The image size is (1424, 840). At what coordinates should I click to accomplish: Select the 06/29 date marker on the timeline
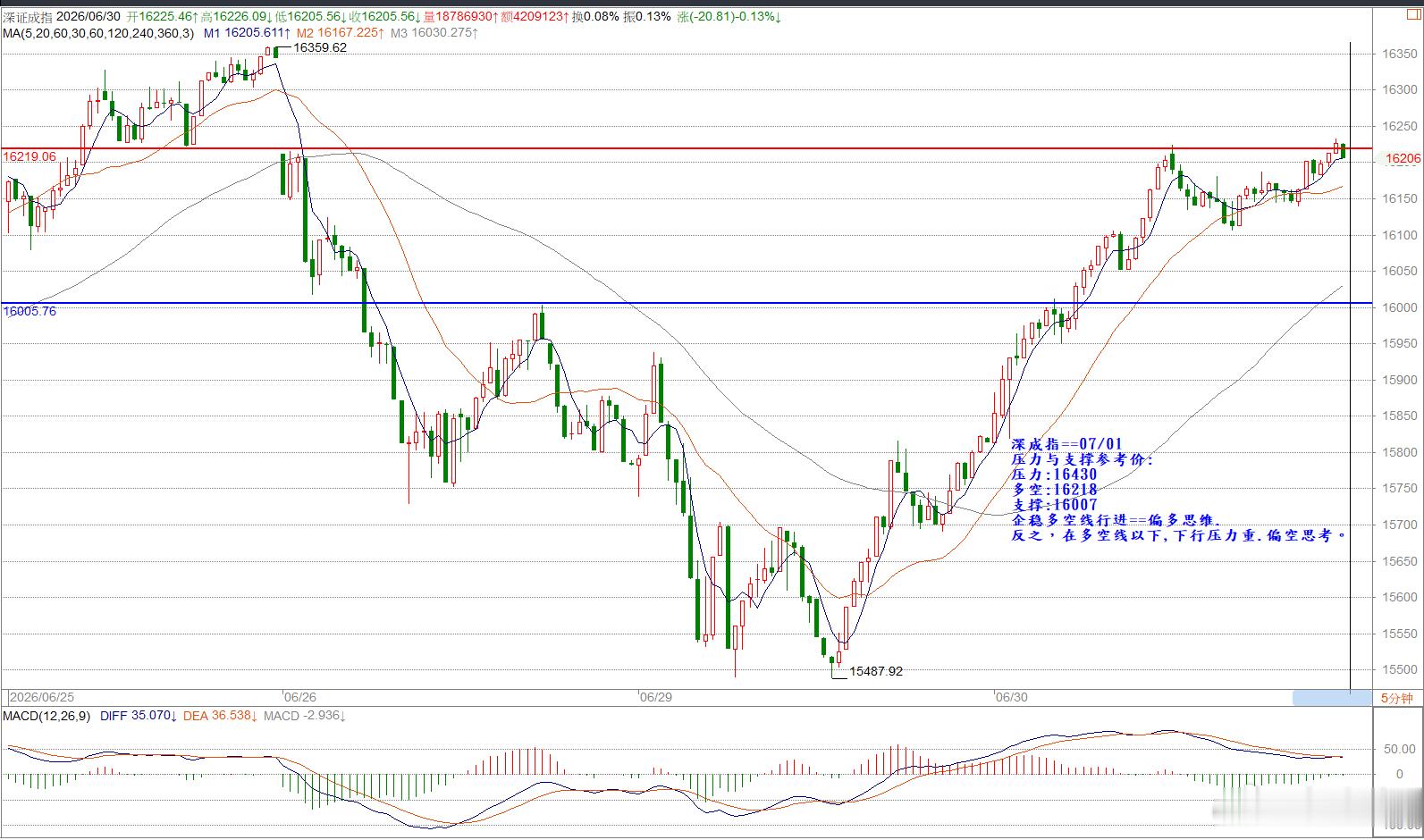point(655,697)
